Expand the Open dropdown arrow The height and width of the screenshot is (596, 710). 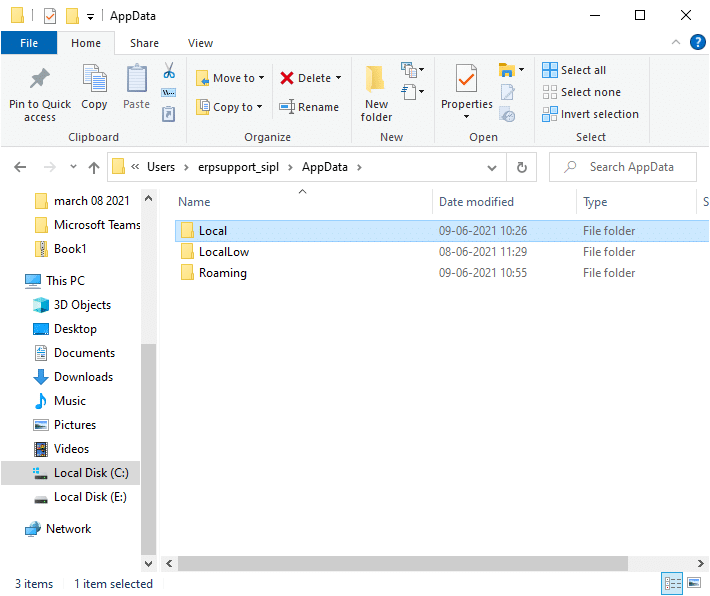522,70
